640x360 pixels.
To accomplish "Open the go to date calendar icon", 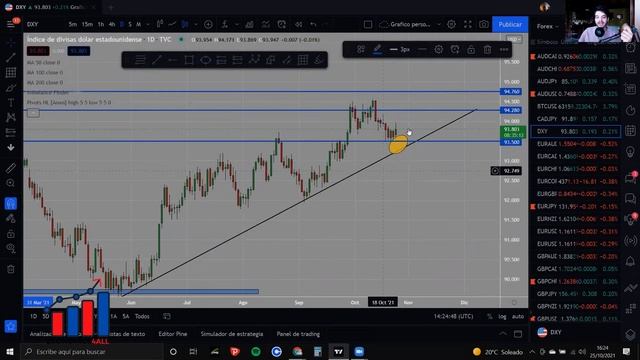I will (x=167, y=316).
